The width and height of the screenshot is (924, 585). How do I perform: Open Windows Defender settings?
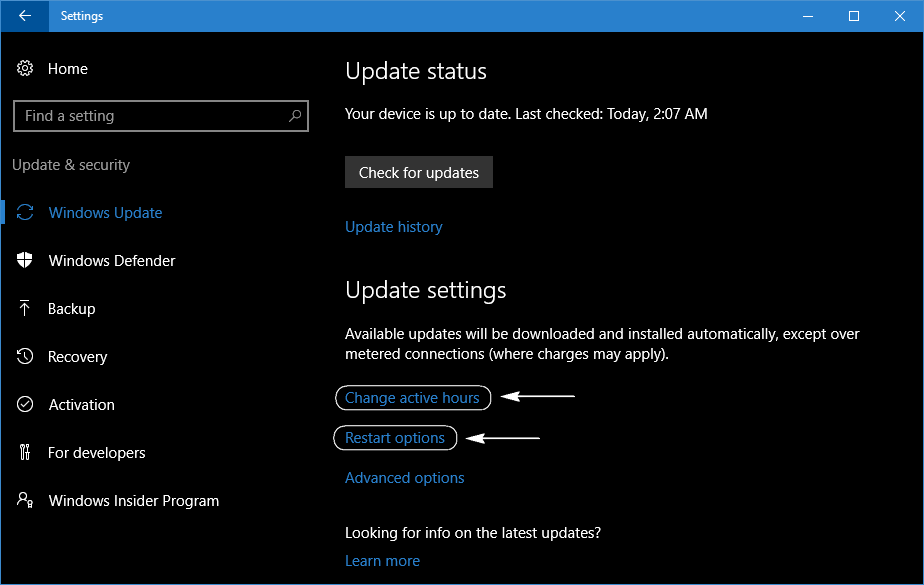[x=112, y=260]
